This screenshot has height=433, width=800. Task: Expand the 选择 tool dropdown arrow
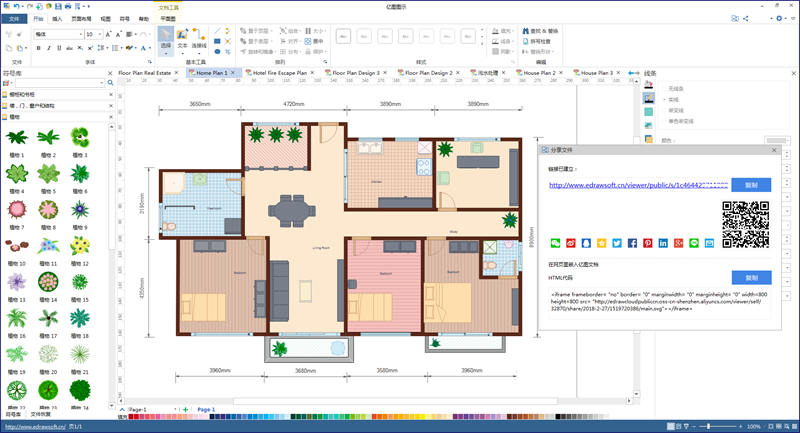click(x=165, y=53)
